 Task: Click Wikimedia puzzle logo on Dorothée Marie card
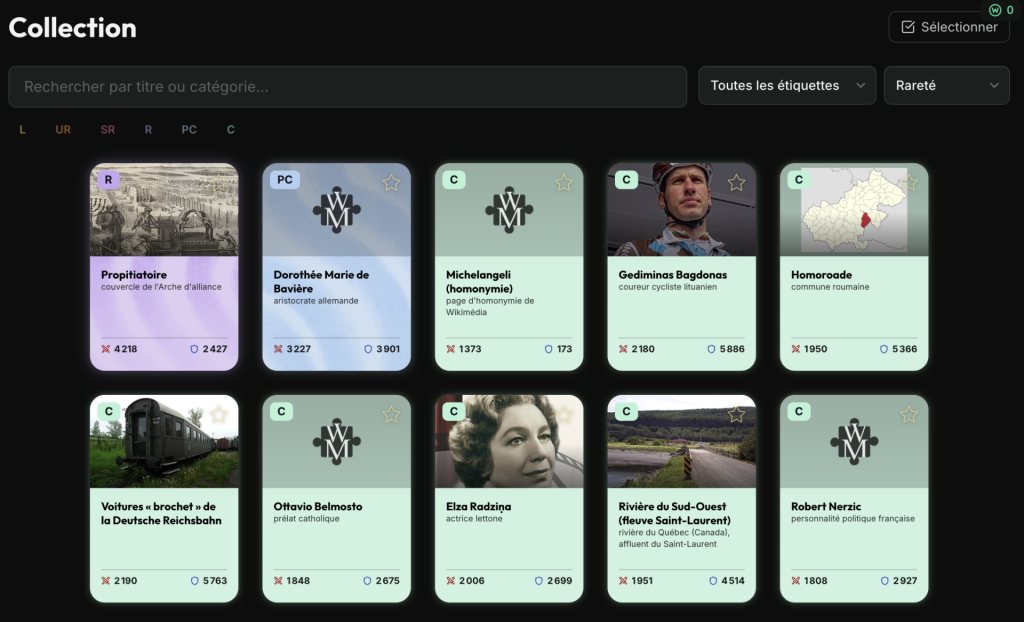pyautogui.click(x=336, y=210)
